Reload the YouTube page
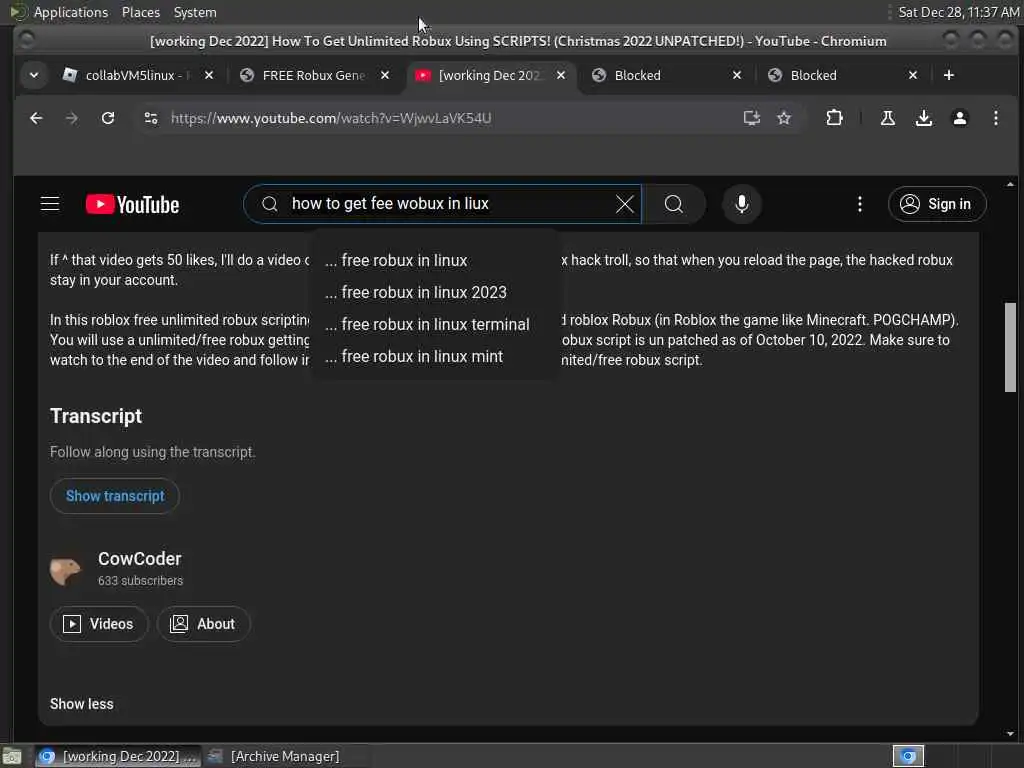The width and height of the screenshot is (1024, 768). [x=108, y=118]
